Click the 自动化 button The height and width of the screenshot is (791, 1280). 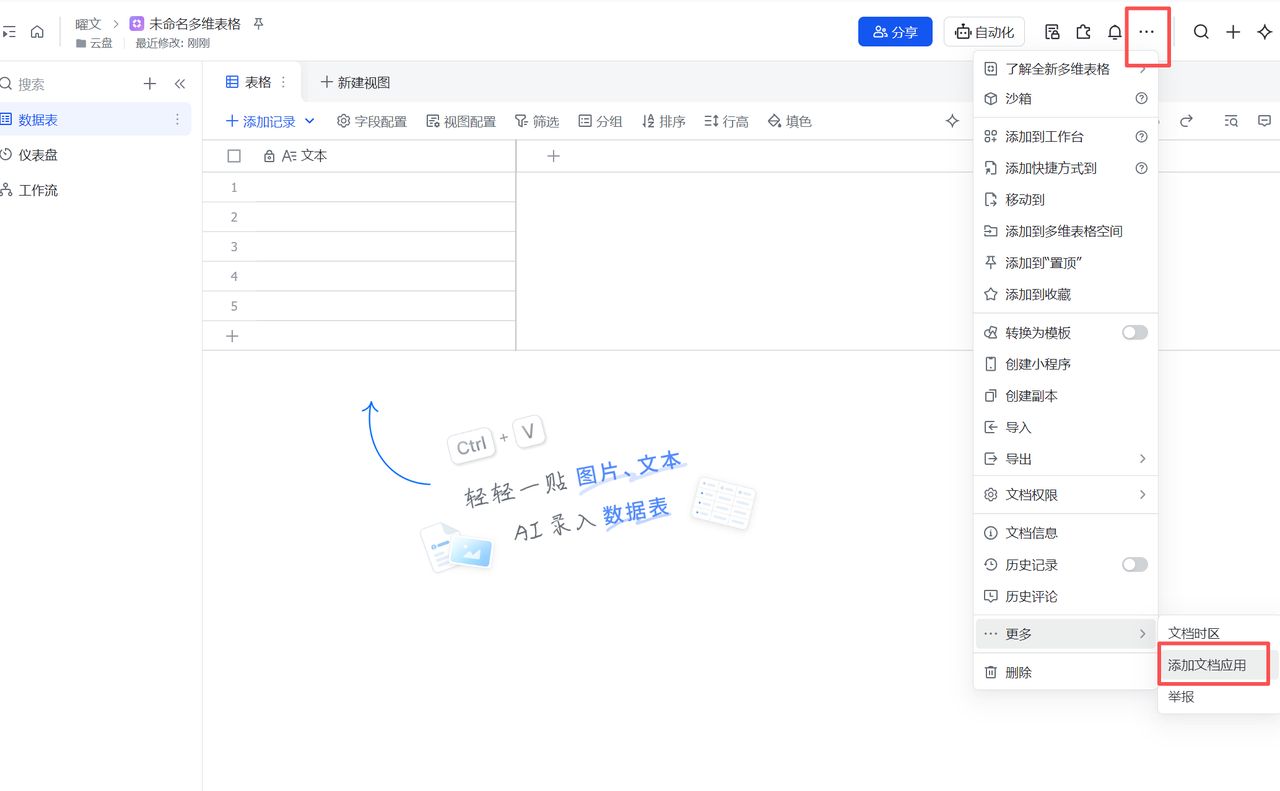point(984,32)
